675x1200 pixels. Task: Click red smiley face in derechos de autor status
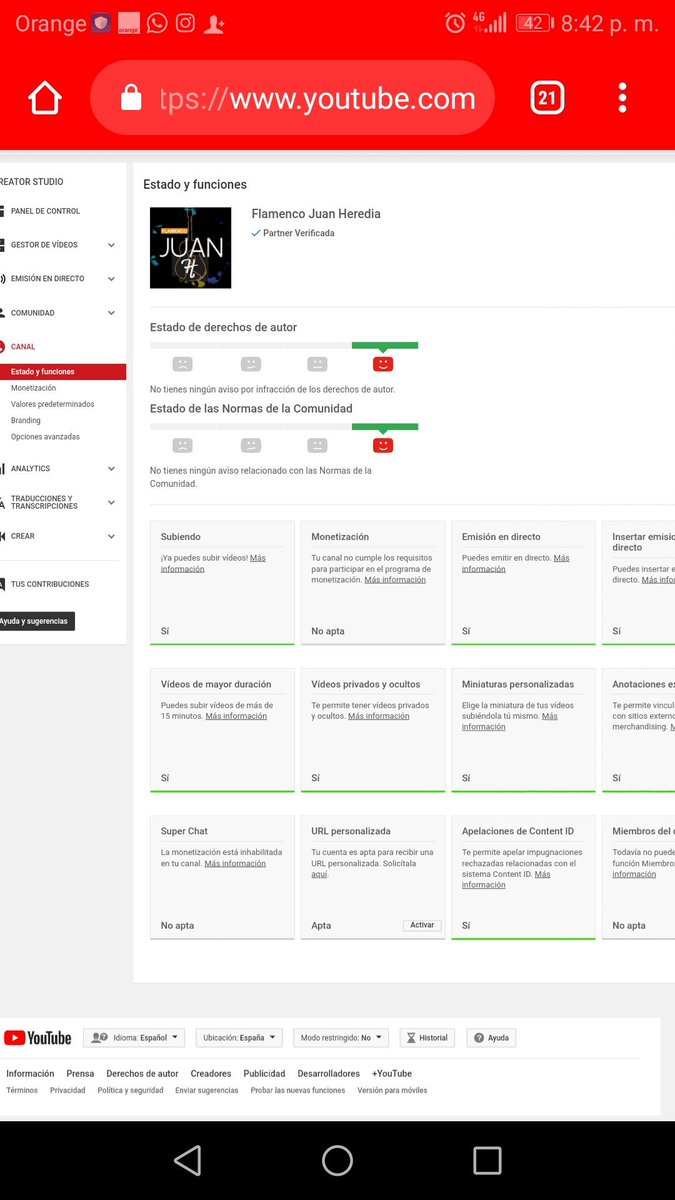pos(383,364)
